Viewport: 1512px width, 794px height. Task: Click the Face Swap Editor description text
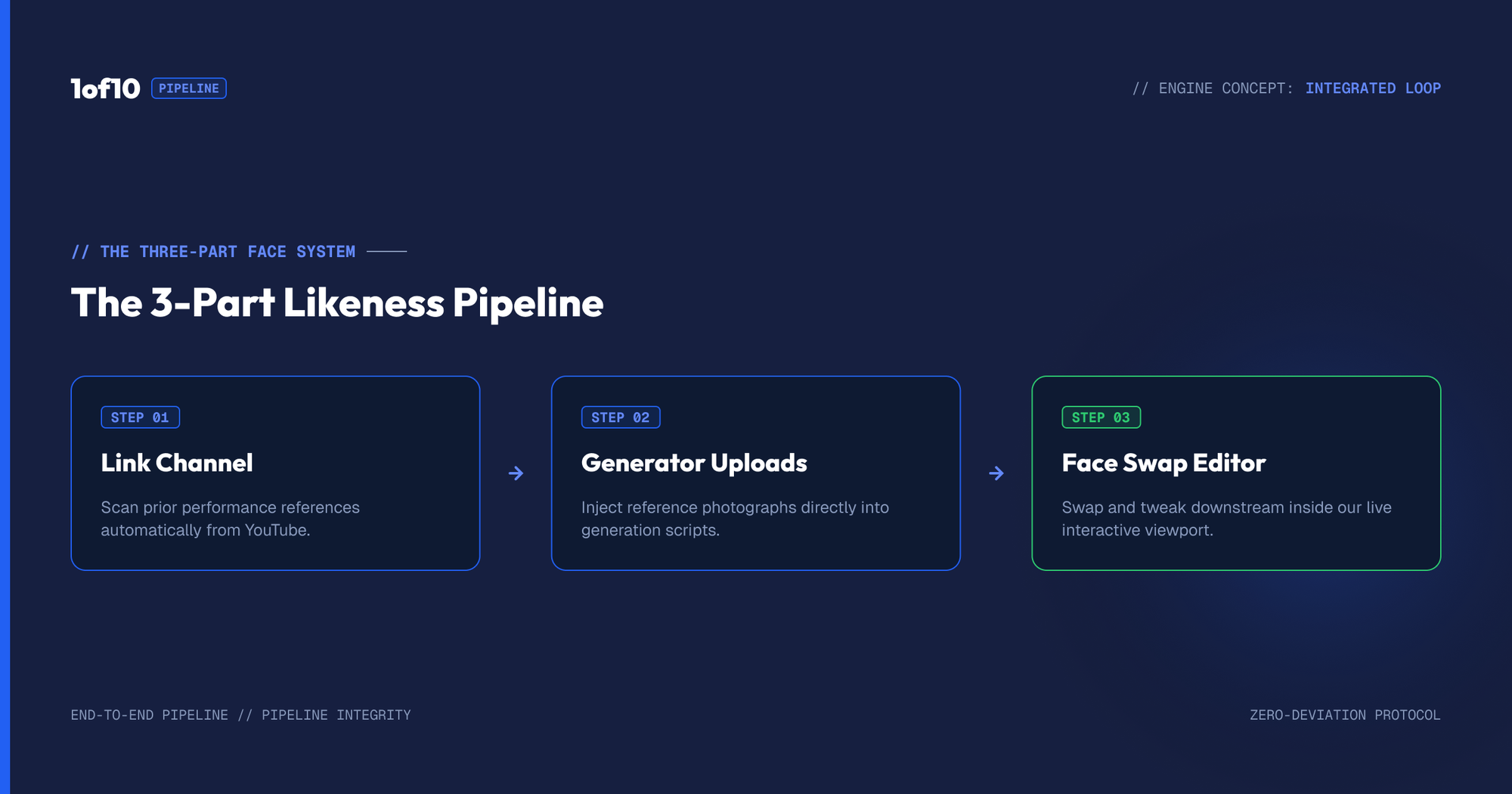(x=1226, y=519)
